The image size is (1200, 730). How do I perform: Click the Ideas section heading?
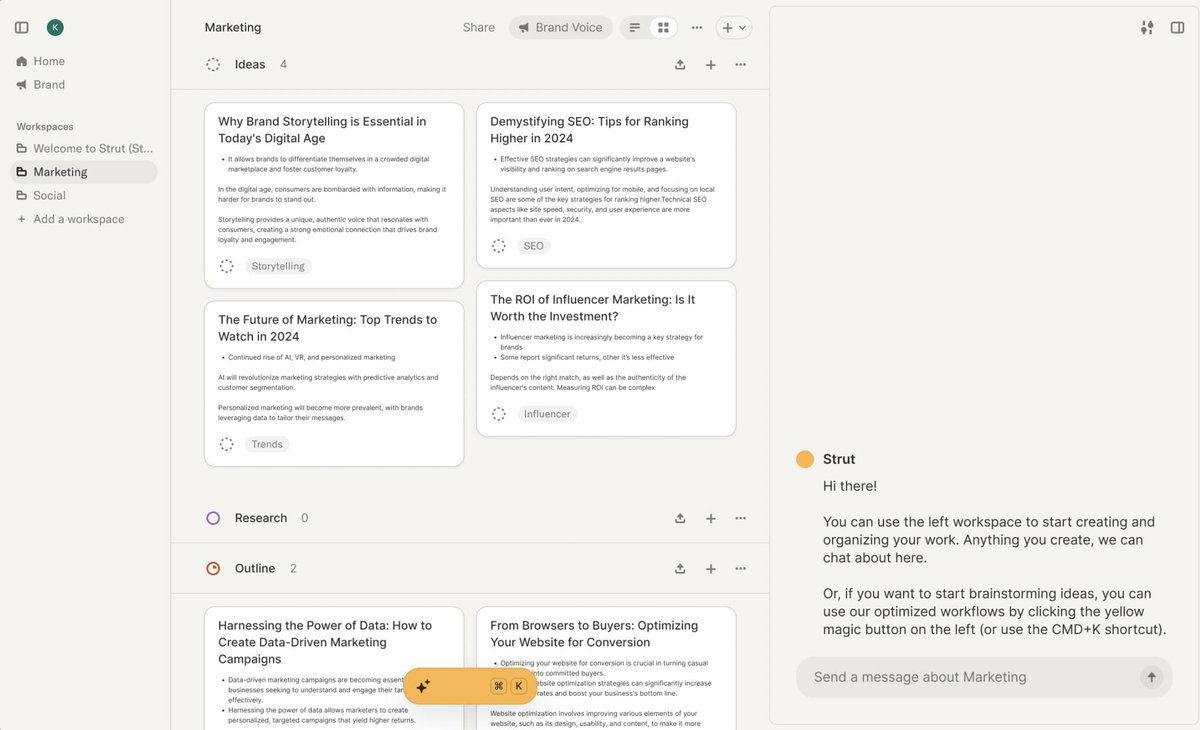point(250,65)
